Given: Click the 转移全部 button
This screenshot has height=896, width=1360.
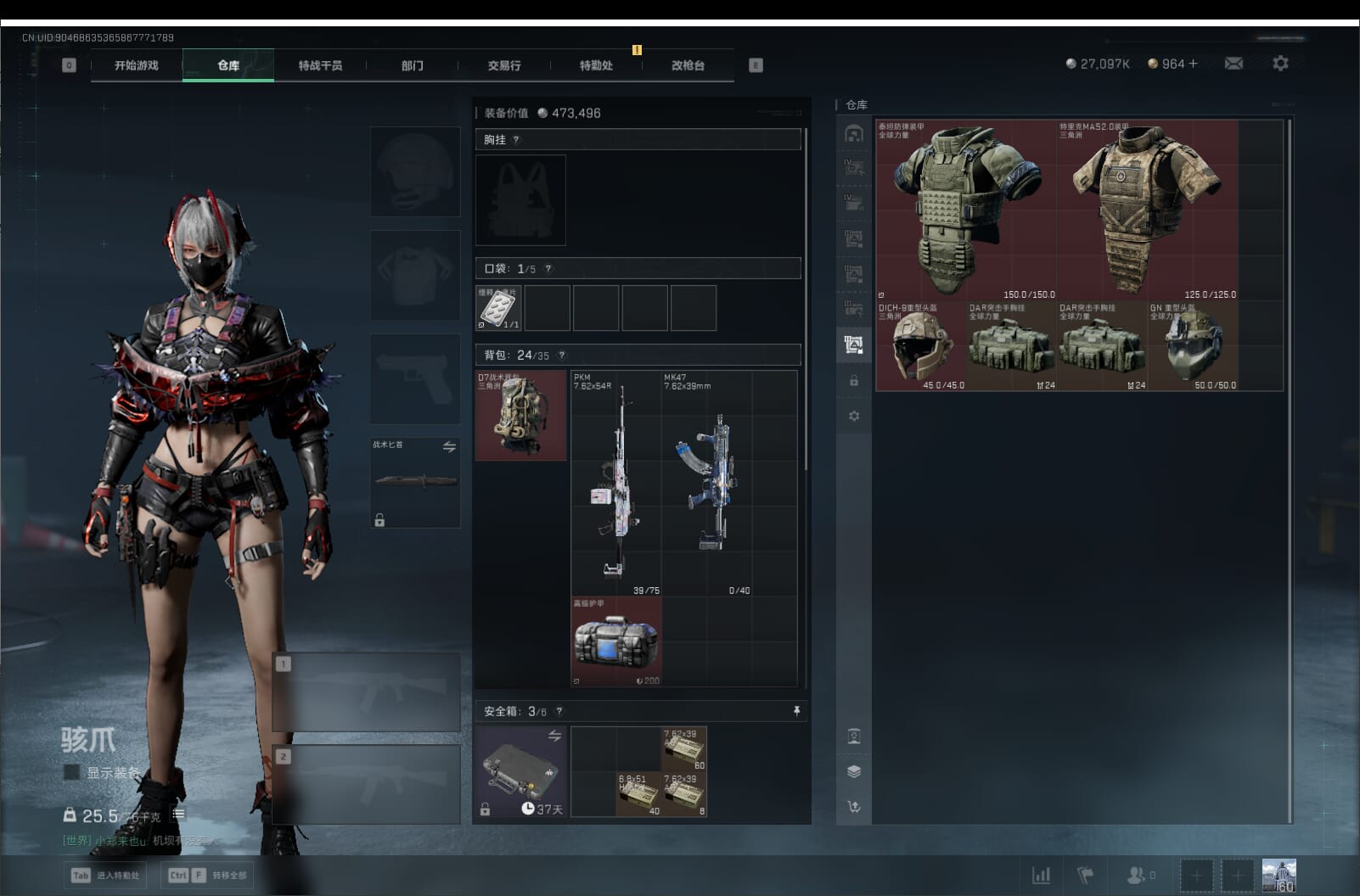Looking at the screenshot, I should tap(209, 875).
